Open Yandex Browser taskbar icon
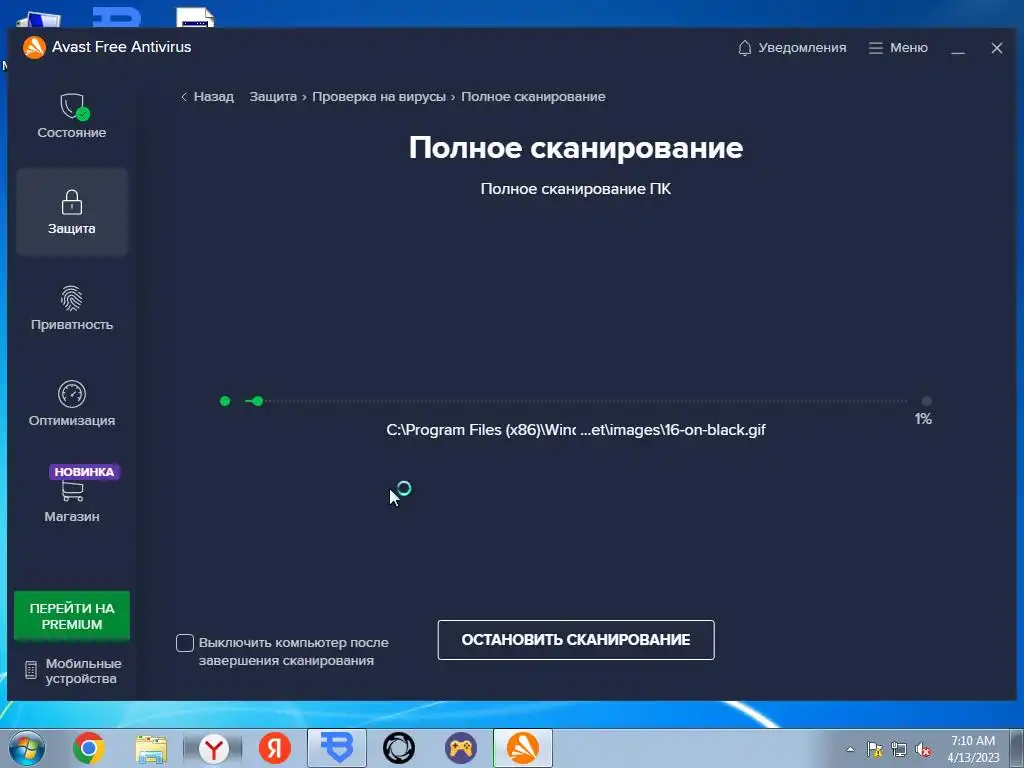Viewport: 1024px width, 768px height. tap(213, 748)
